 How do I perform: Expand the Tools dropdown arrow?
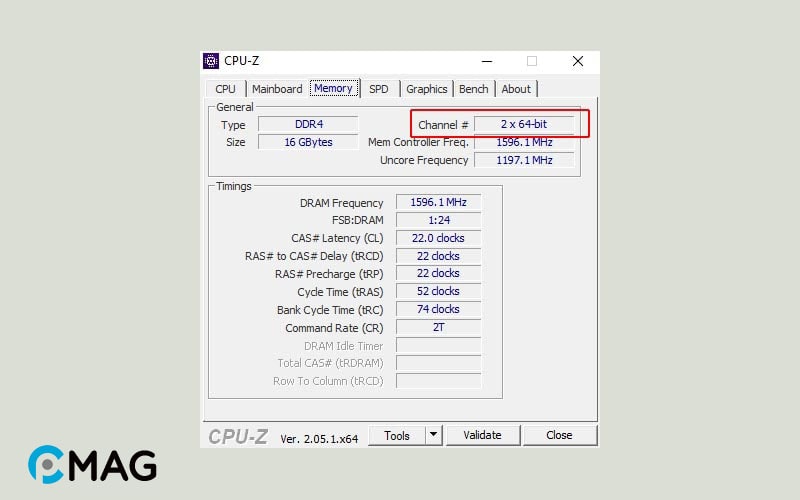click(433, 435)
